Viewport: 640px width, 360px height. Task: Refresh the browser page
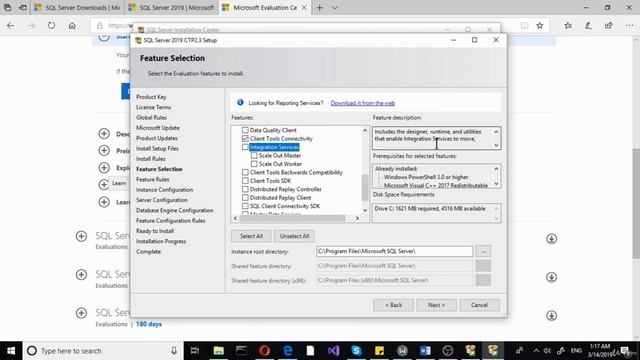[51, 25]
